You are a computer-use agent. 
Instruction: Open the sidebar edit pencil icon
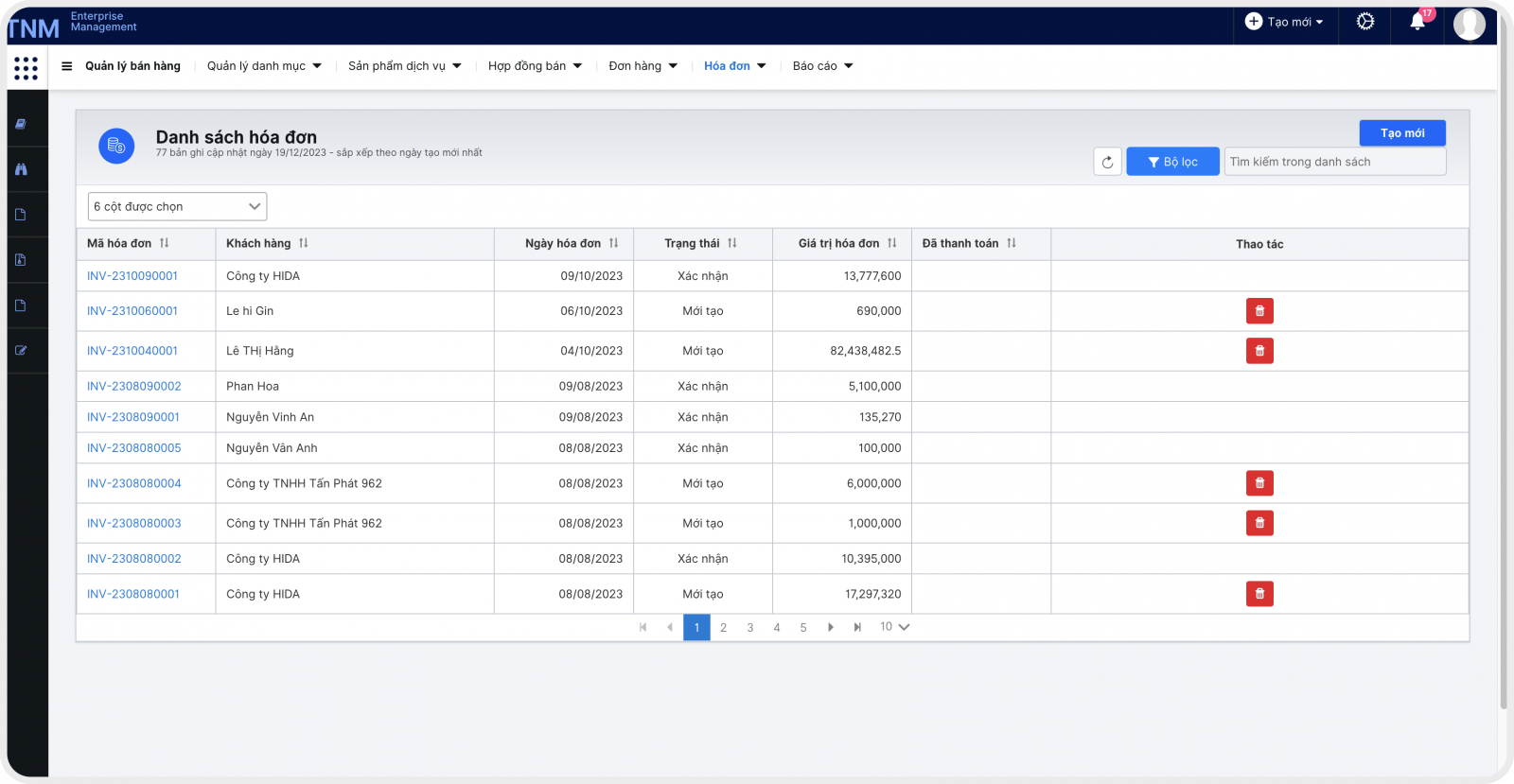[x=21, y=350]
